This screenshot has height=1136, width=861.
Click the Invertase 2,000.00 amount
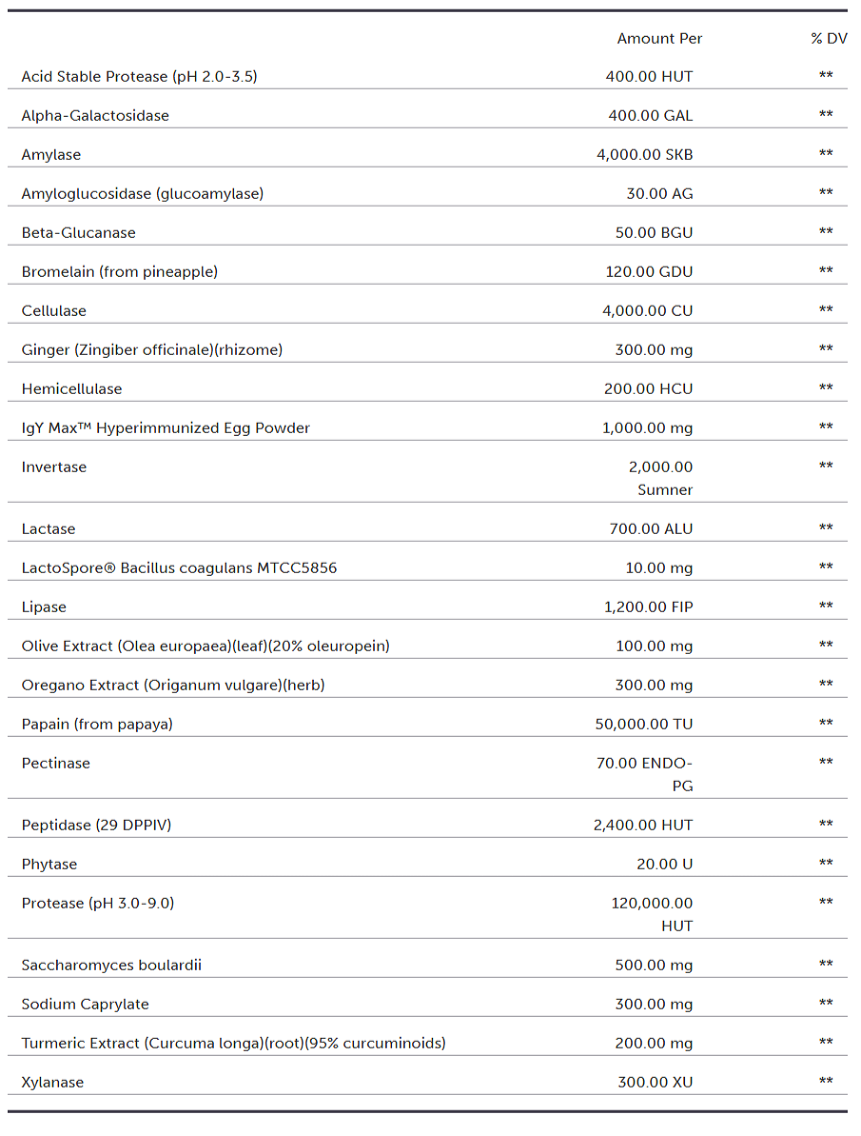pos(660,467)
